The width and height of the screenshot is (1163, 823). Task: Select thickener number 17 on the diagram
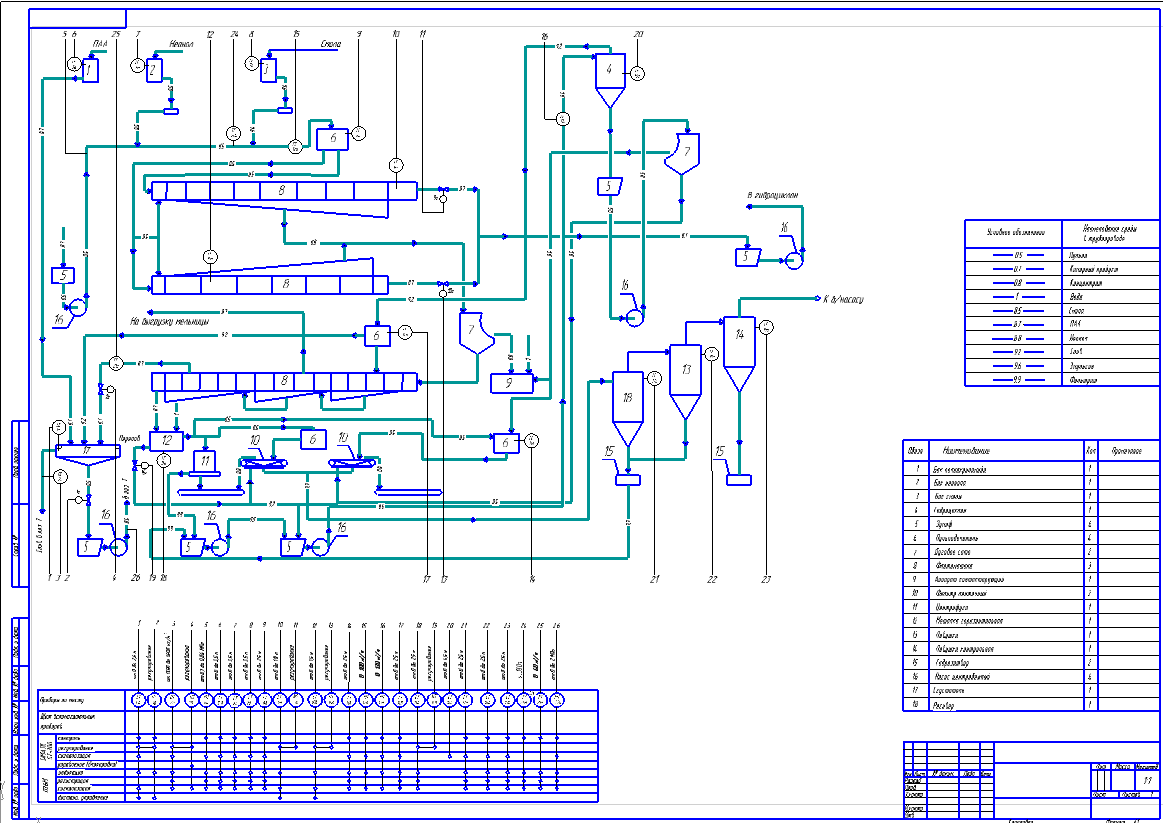click(88, 455)
